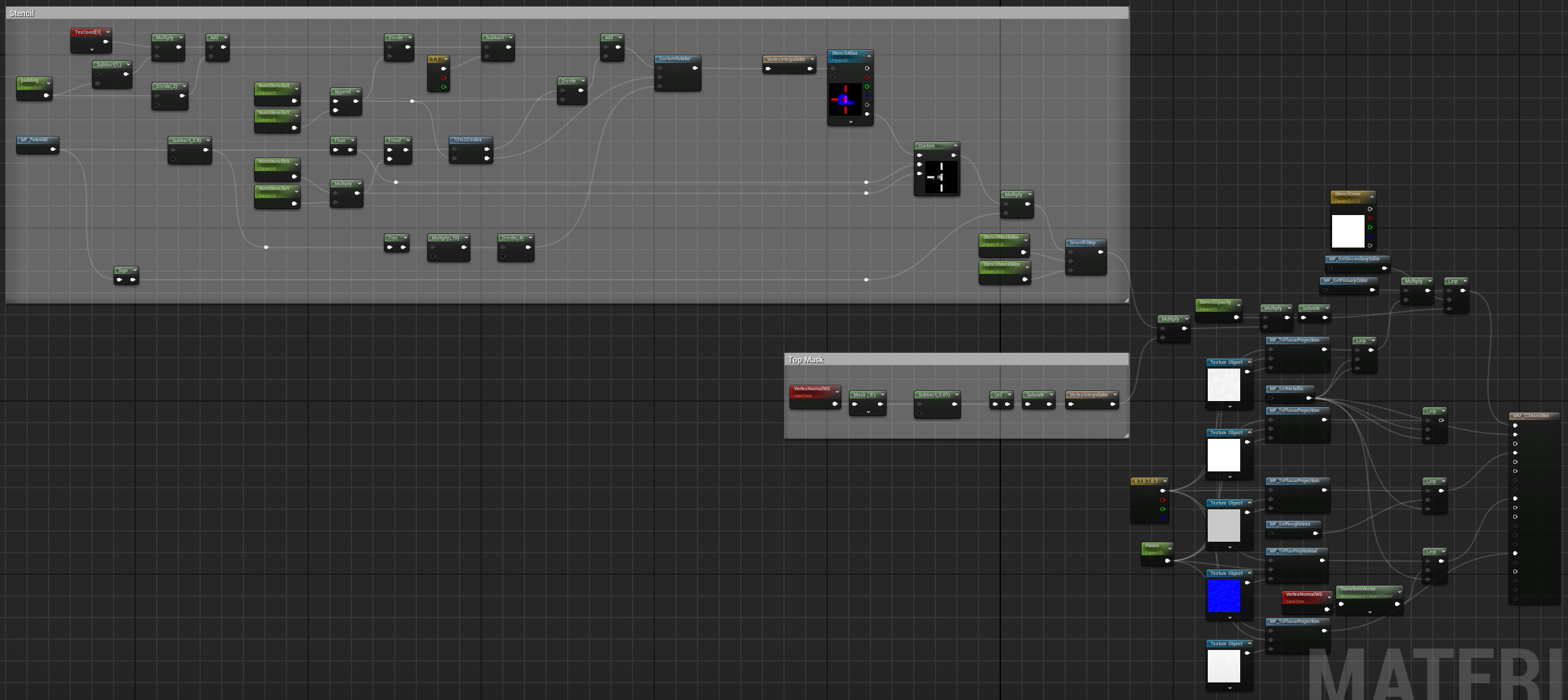1568x700 pixels.
Task: Expand the Fmod node chevron
Action: 408,141
